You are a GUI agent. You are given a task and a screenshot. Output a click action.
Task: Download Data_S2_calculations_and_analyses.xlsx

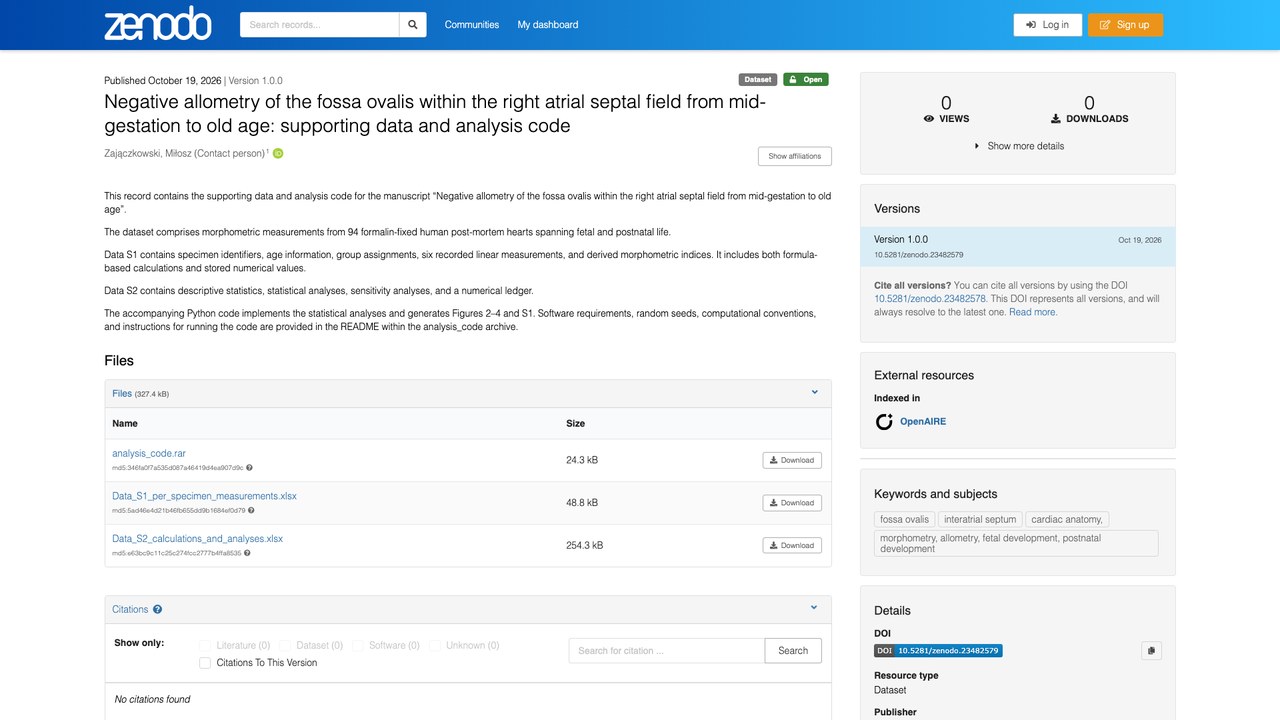coord(792,545)
